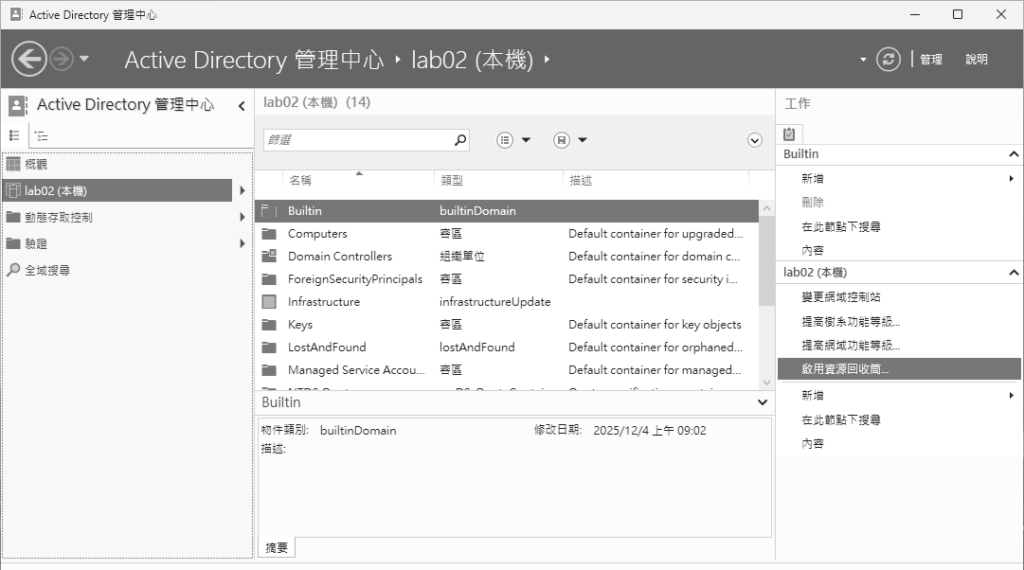Screen dimensions: 1024x570
Task: Click the LostAndFound folder icon
Action: 268,347
